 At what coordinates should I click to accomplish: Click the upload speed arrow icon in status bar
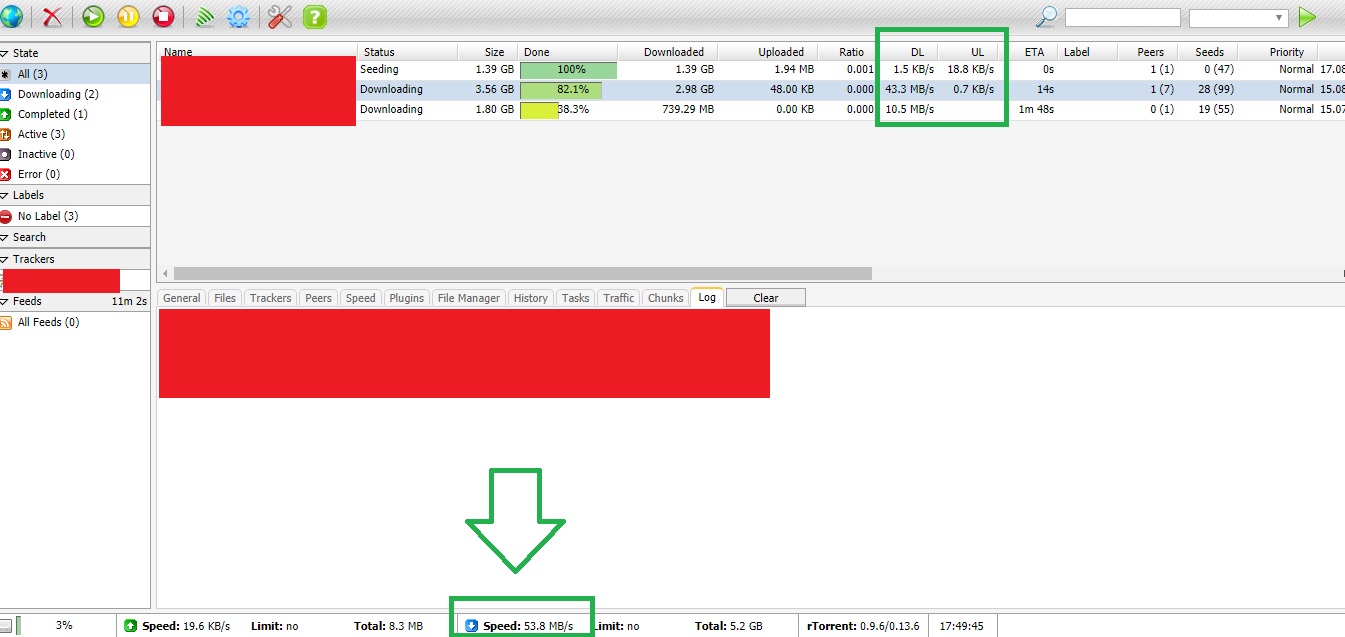[131, 626]
